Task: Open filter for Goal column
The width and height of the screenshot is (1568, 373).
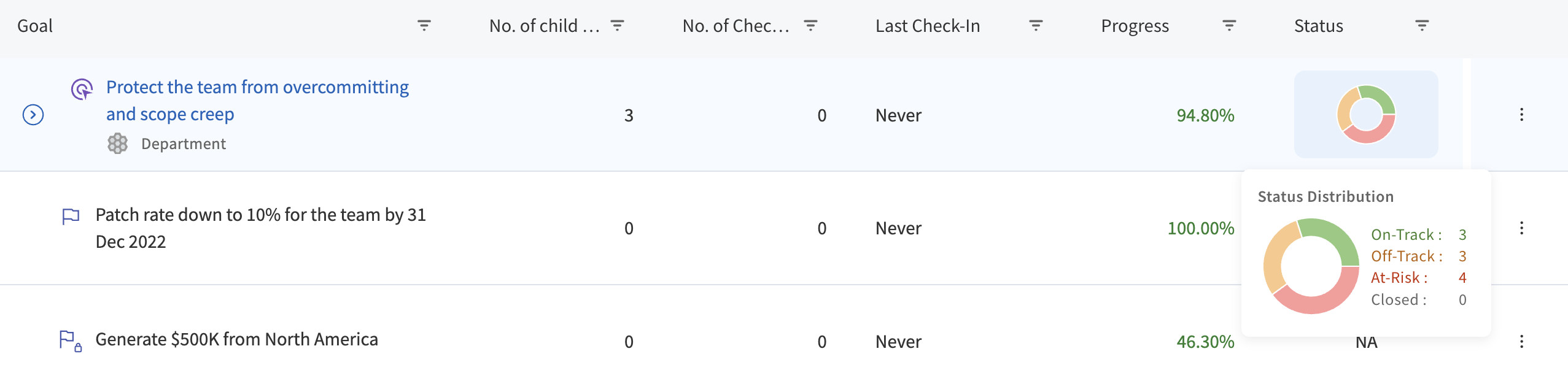Action: click(x=424, y=26)
